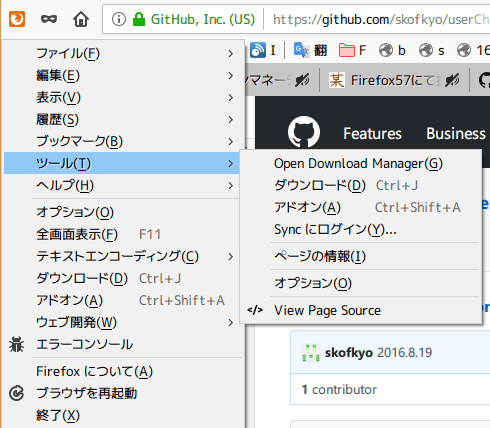Unmute the マネー tab speaker icon
The image size is (490, 428).
pos(302,80)
